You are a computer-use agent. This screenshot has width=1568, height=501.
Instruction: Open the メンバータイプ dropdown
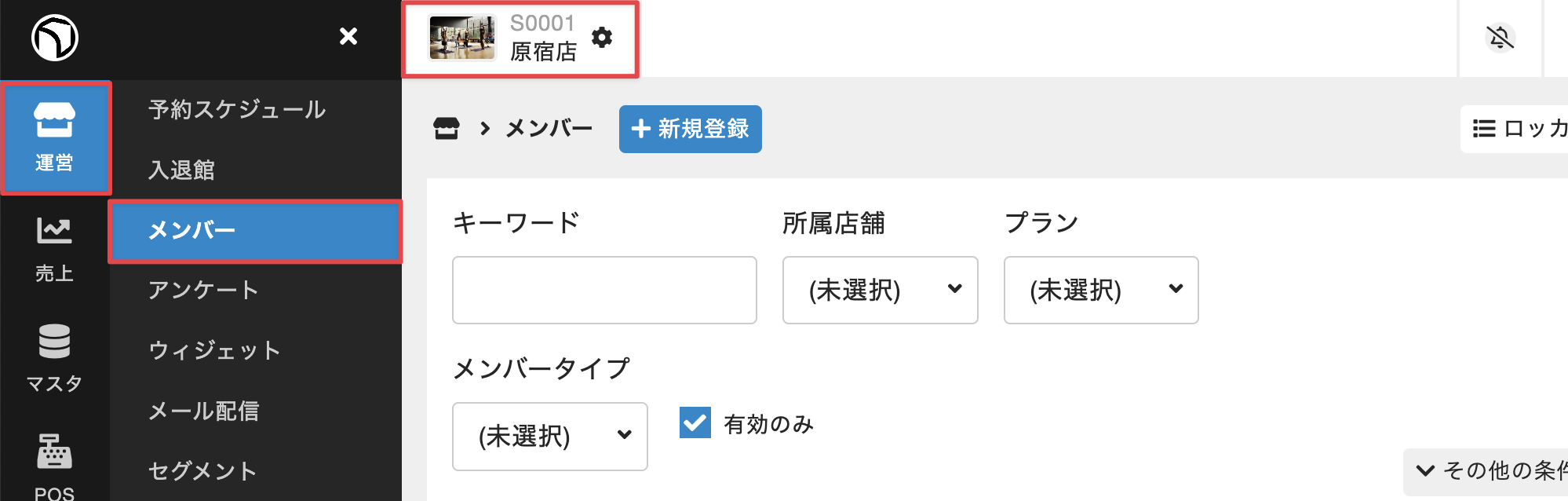549,436
